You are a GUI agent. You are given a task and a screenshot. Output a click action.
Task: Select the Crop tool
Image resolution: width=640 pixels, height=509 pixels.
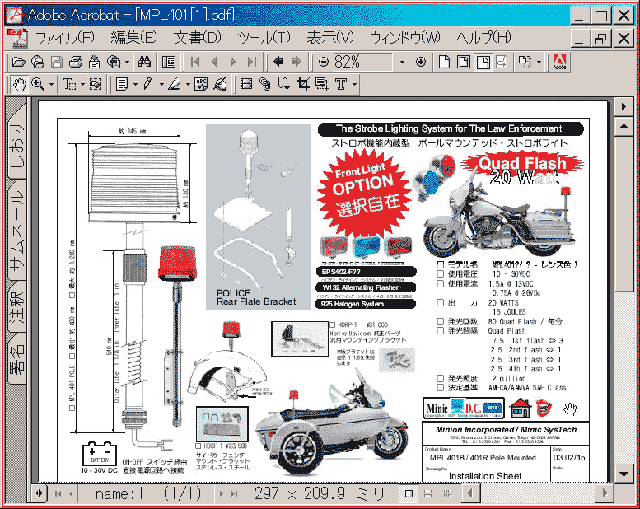[x=303, y=84]
